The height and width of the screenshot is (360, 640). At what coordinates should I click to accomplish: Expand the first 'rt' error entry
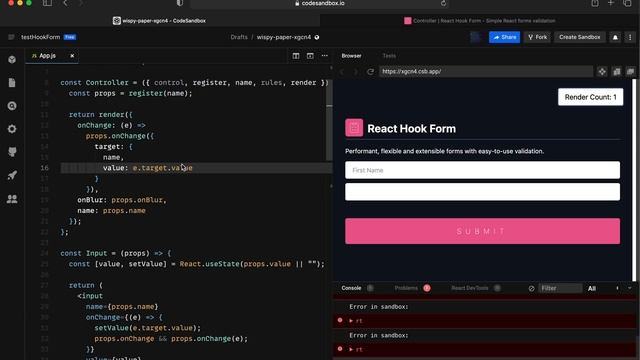click(x=351, y=321)
